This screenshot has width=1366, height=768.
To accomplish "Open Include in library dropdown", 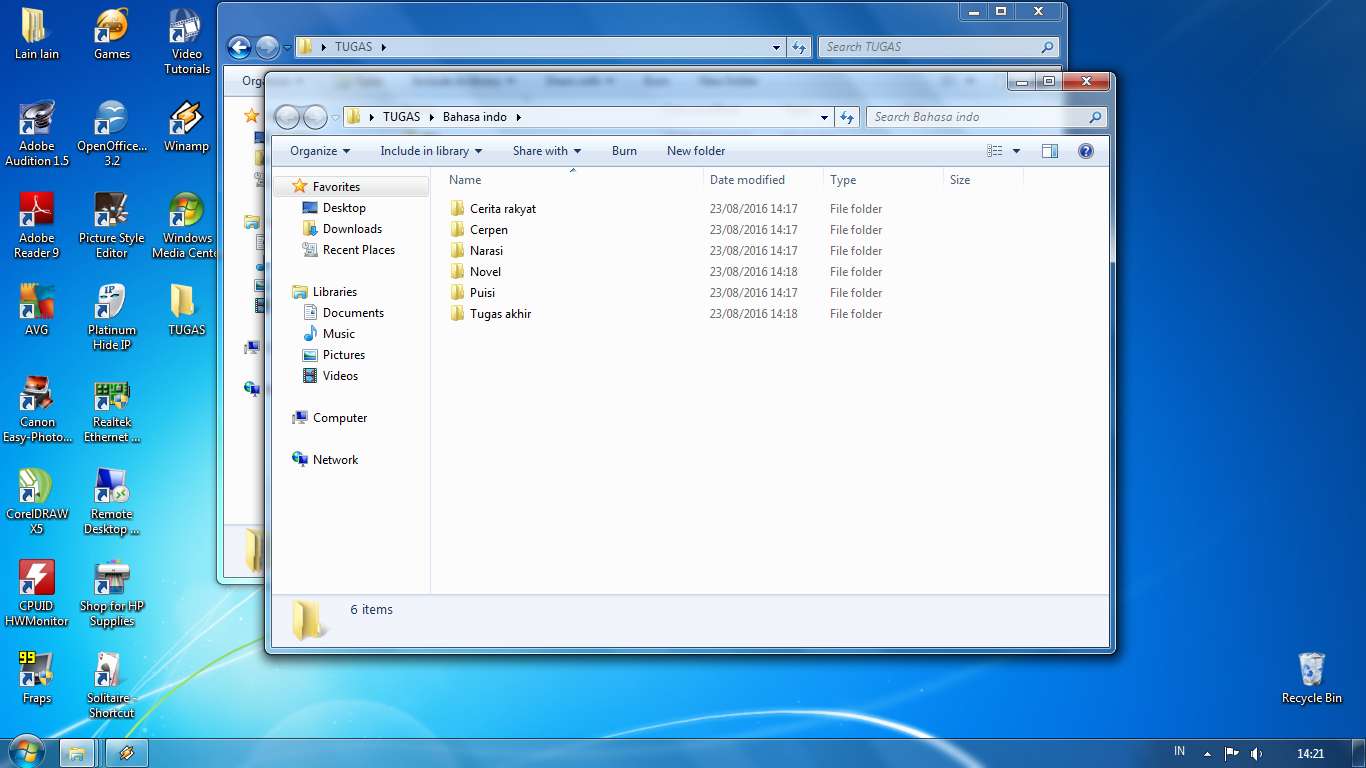I will click(431, 151).
